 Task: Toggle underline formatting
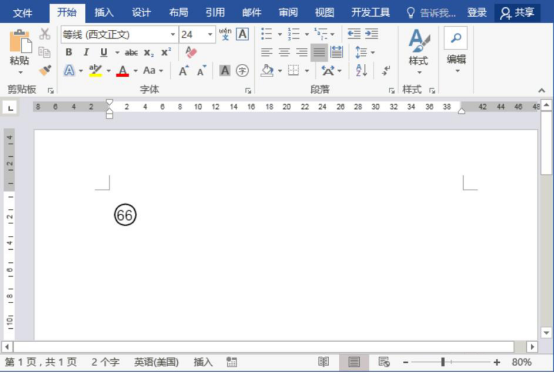pos(104,53)
